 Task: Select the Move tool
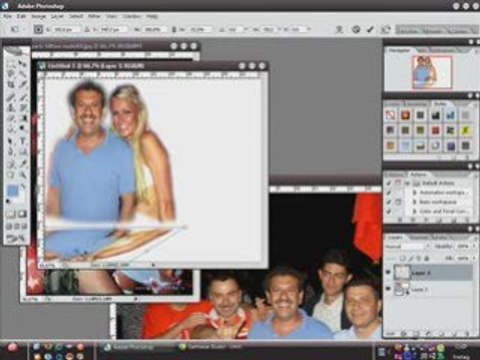click(x=23, y=63)
